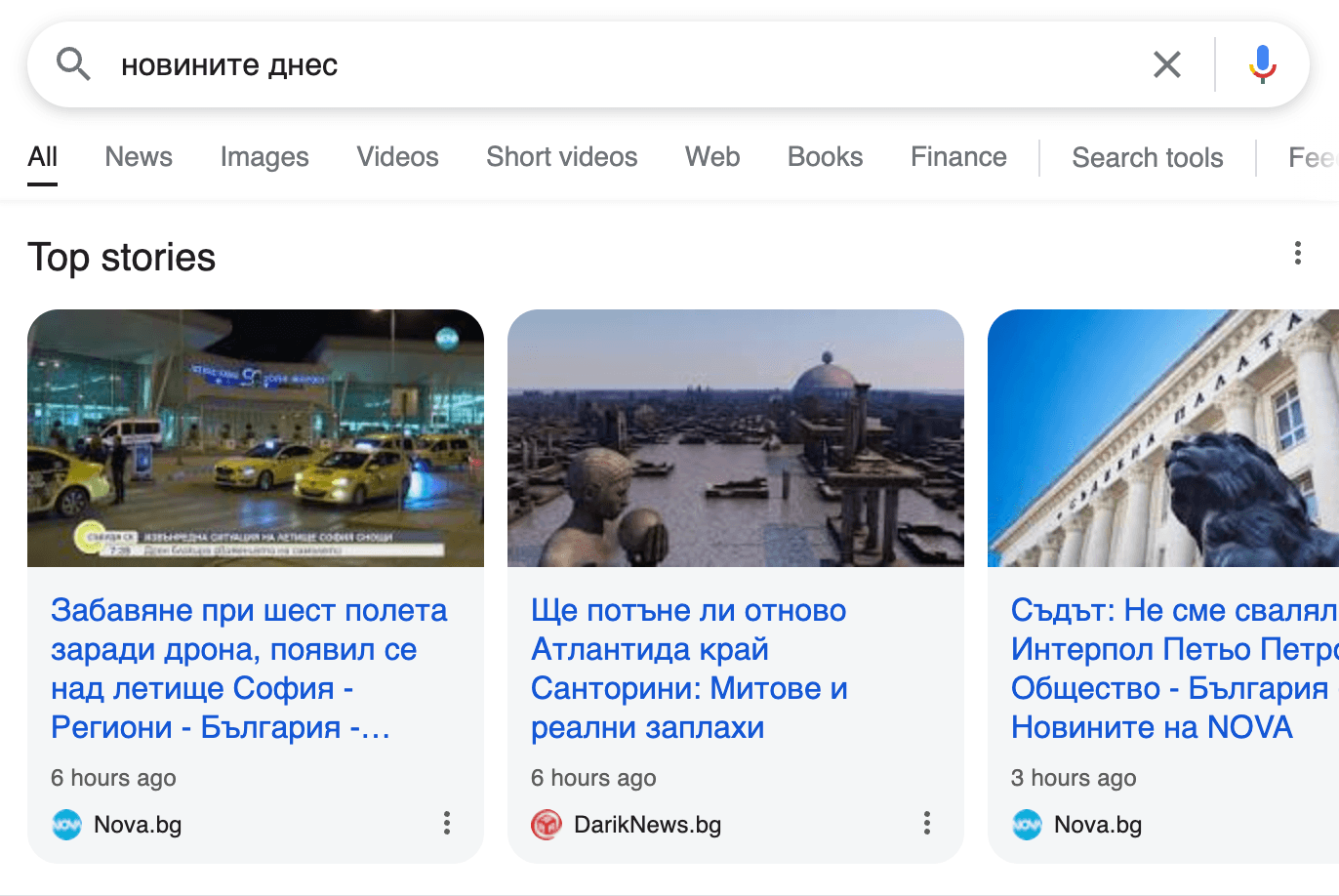Click the magnifying glass search icon
Screen dimensions: 1339x896
71,64
